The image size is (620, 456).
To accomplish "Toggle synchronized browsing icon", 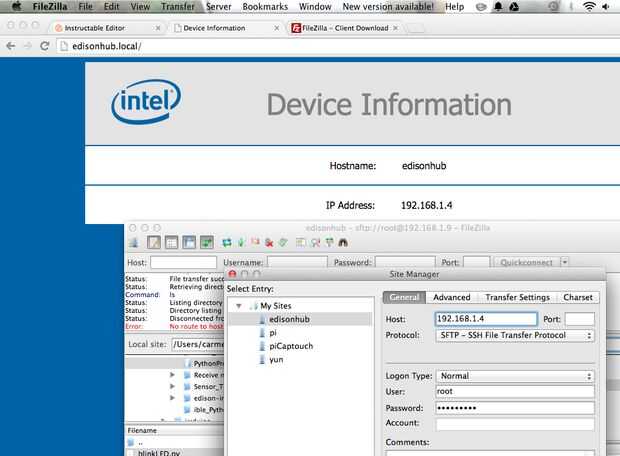I will click(329, 242).
